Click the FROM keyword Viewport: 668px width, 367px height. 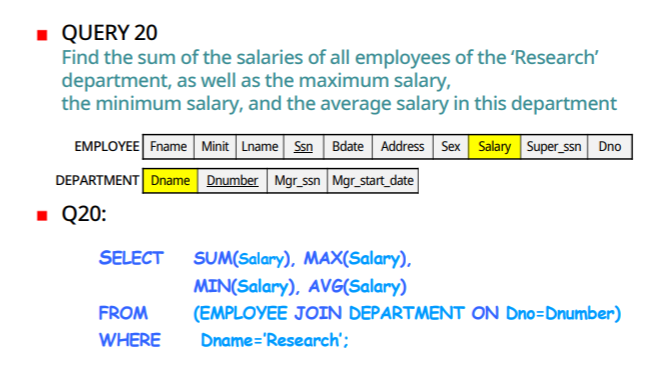[123, 313]
